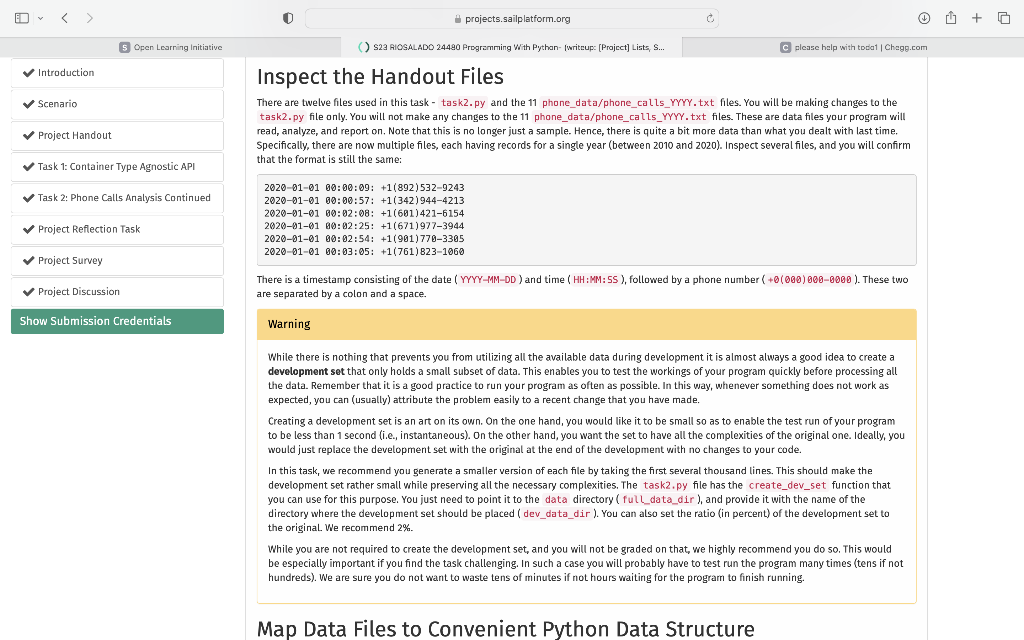
Task: Go forward with the forward arrow
Action: (89, 18)
